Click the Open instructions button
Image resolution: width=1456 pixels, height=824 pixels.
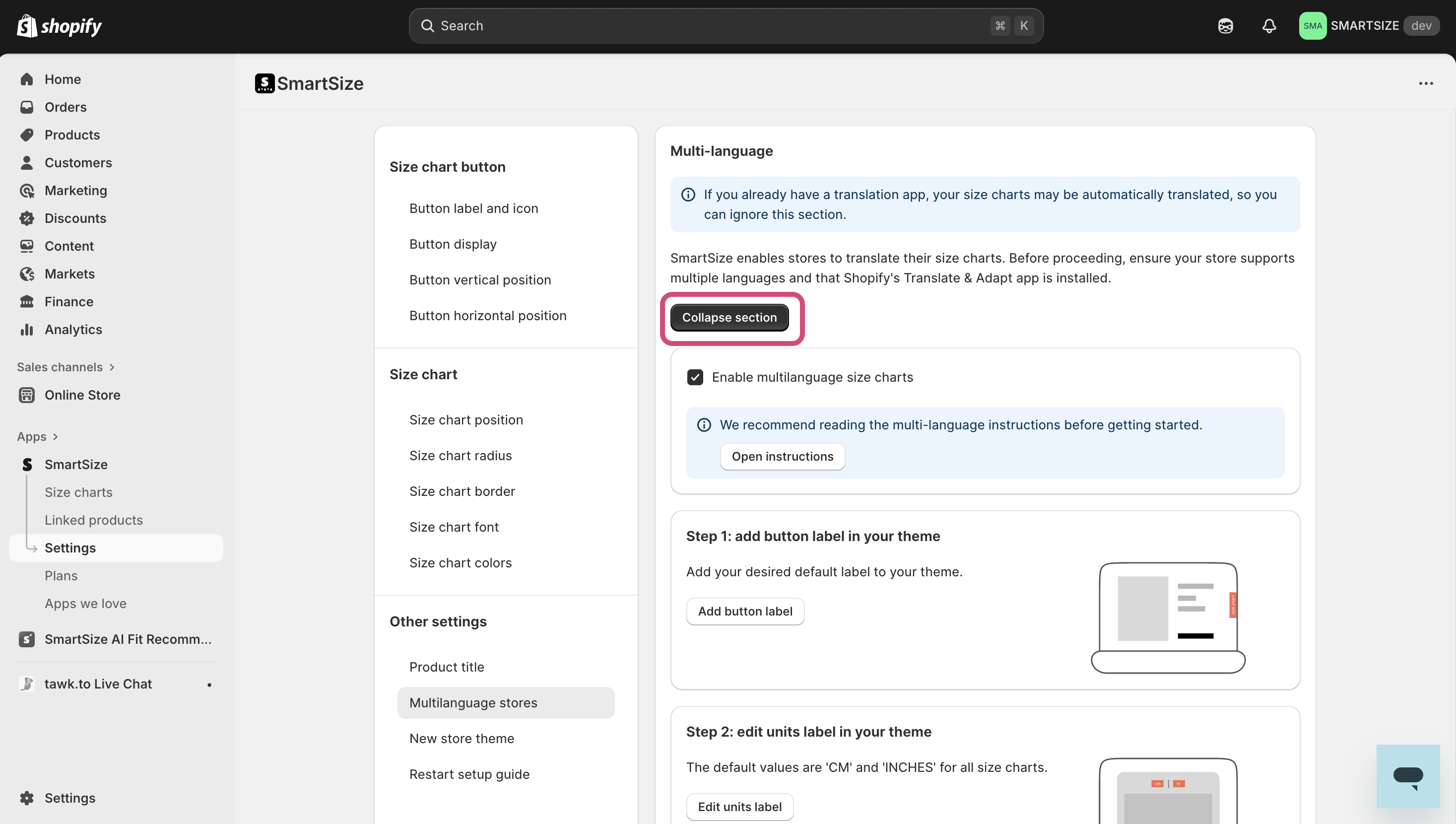782,457
